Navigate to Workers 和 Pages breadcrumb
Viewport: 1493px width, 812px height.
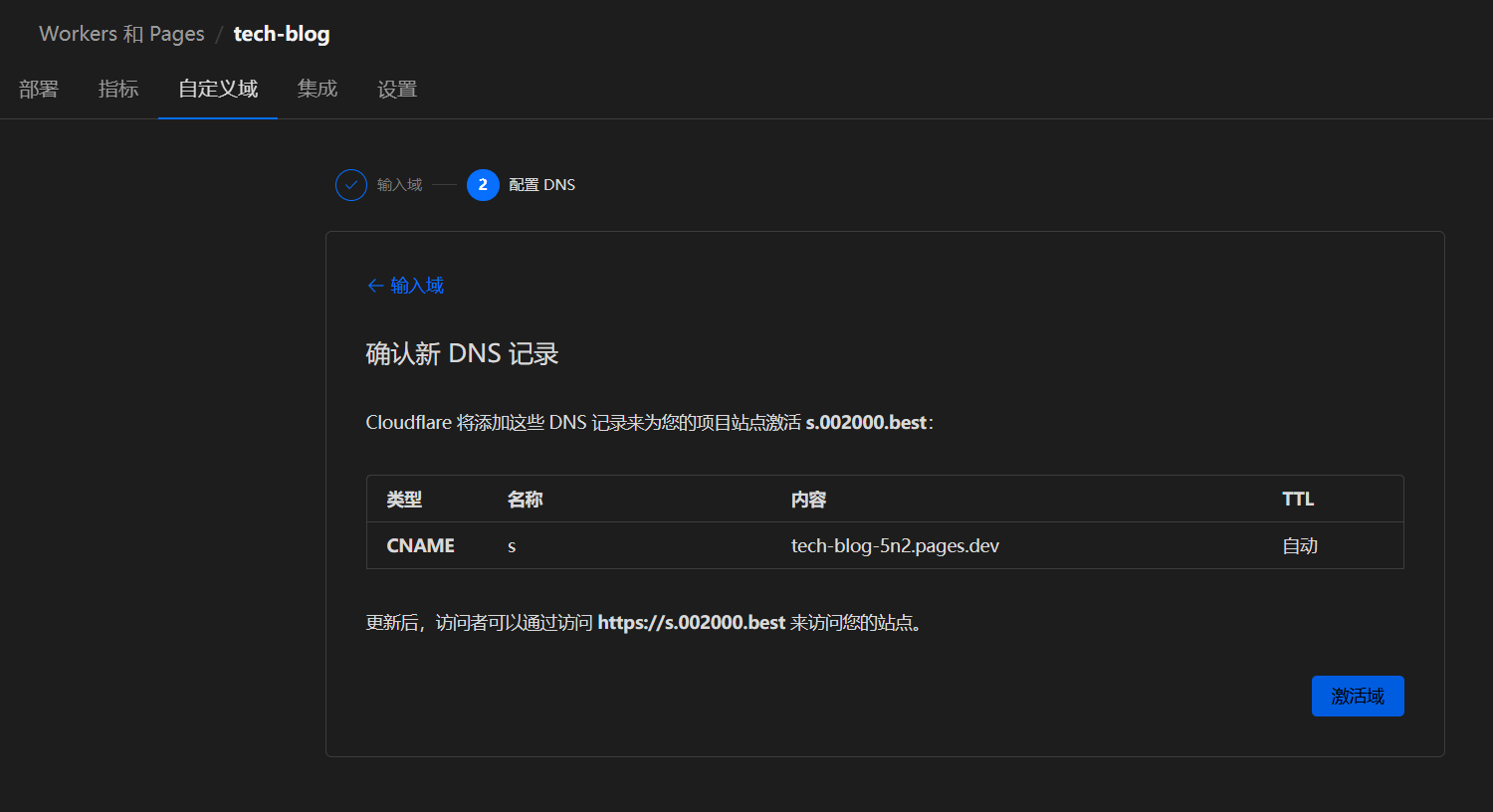click(x=121, y=34)
